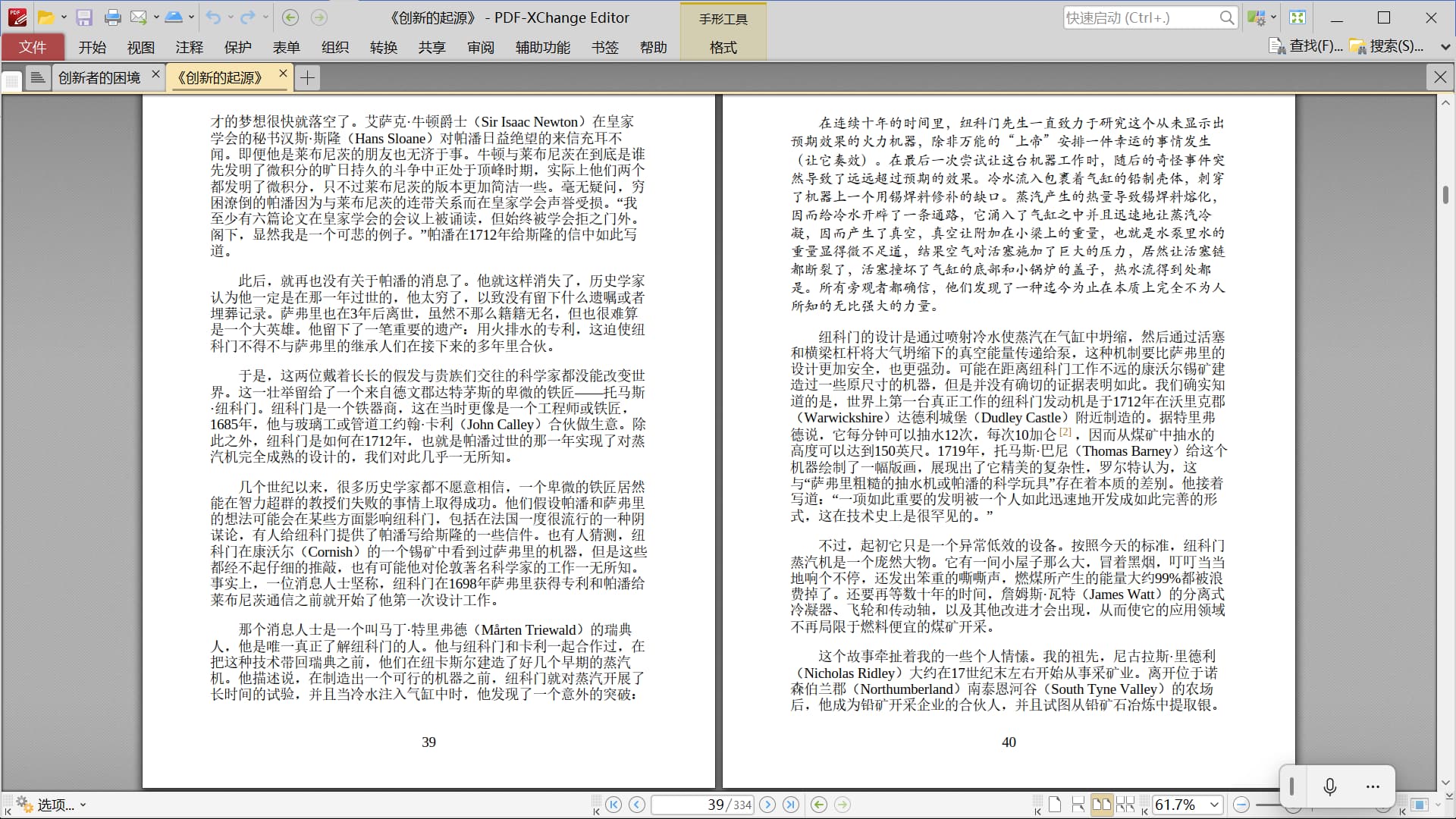
Task: Click the zoom out minus button
Action: coord(1241,805)
